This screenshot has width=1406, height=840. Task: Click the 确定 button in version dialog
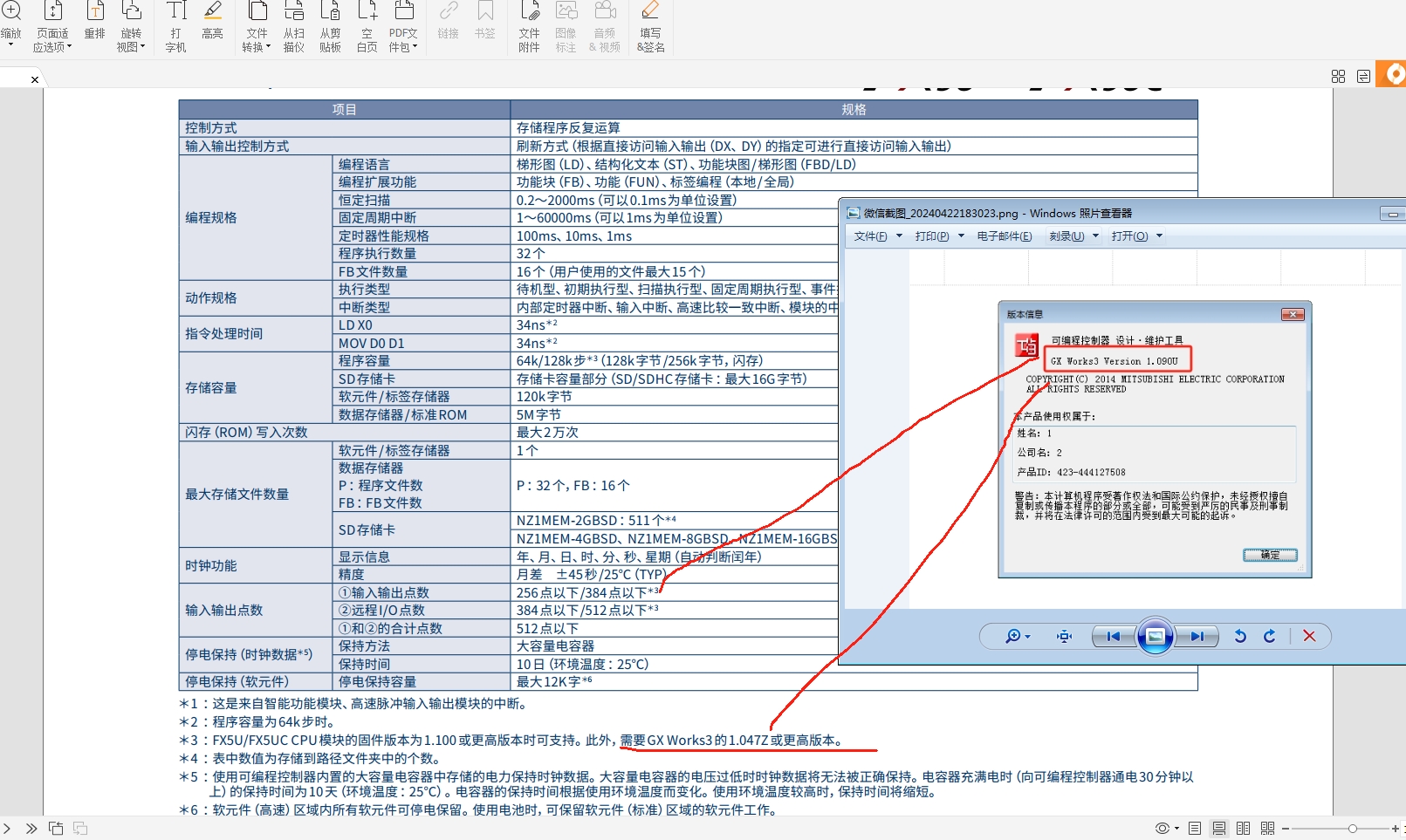click(1270, 556)
